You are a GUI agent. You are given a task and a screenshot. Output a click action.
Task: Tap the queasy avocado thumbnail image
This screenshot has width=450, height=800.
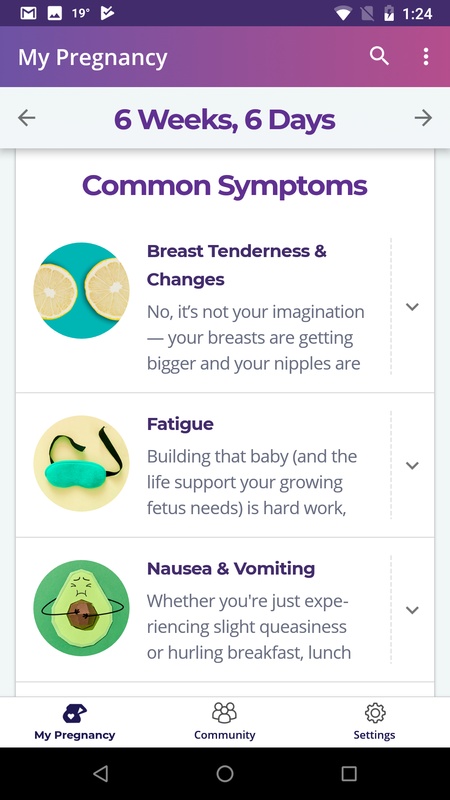pyautogui.click(x=81, y=608)
